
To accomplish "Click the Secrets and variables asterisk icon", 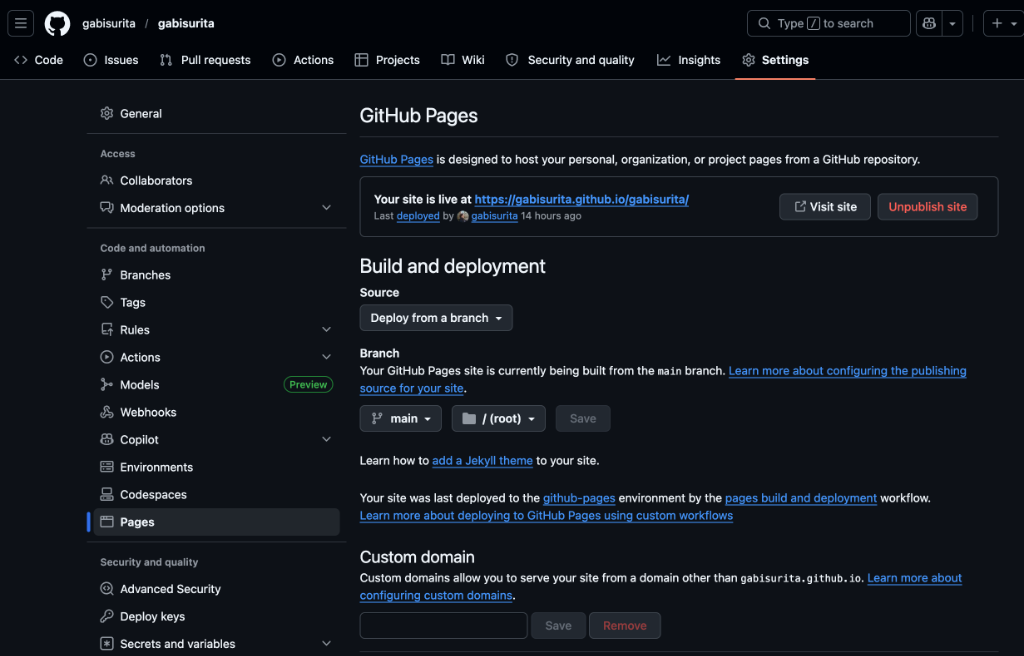I will 106,644.
